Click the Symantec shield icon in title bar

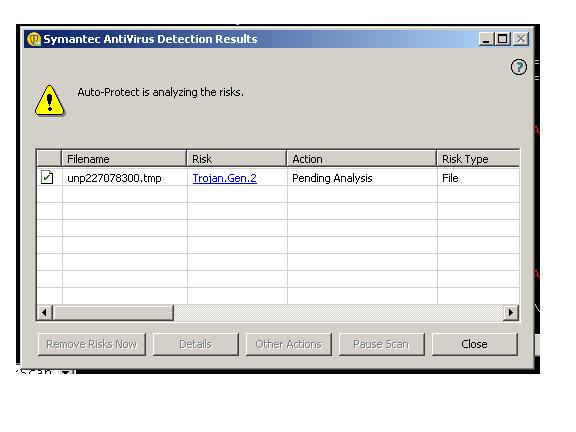(x=34, y=39)
